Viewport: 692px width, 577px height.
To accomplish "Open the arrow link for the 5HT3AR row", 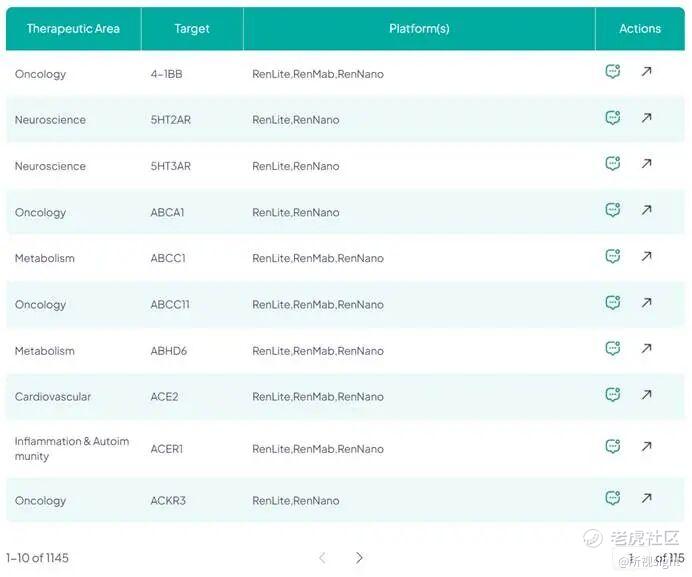I will coord(647,164).
